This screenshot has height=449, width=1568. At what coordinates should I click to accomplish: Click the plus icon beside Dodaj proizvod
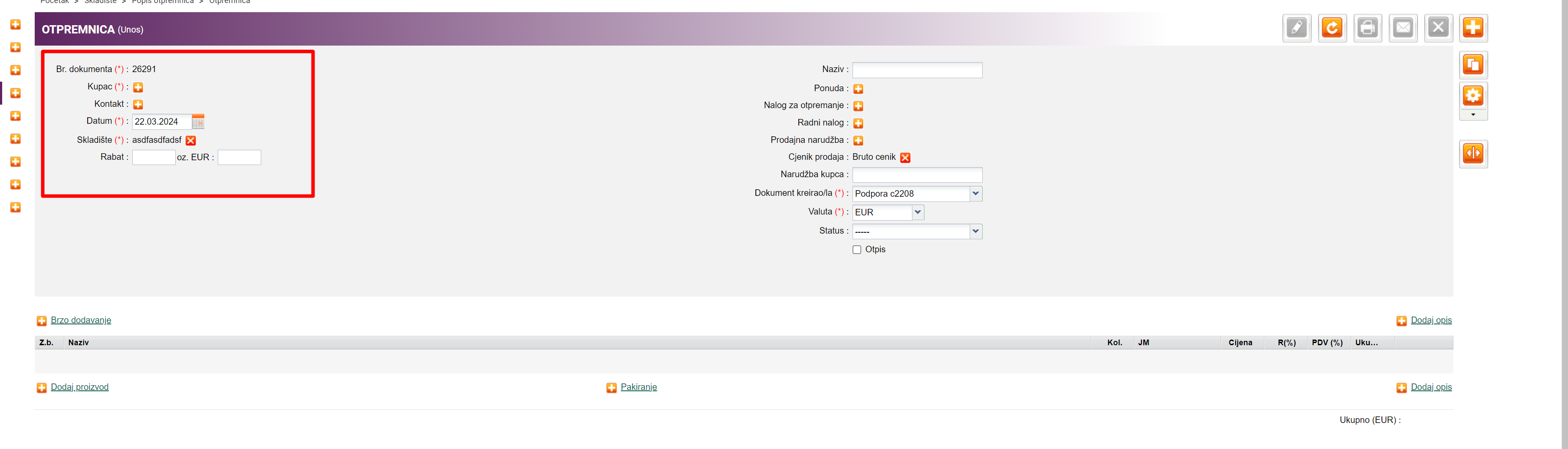point(41,388)
